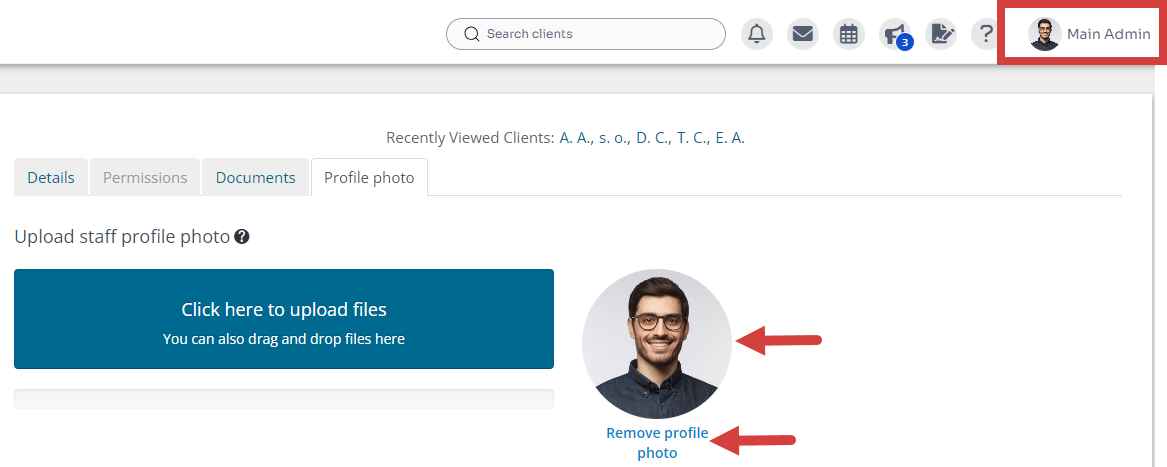1167x467 pixels.
Task: Click here to upload files button
Action: pyautogui.click(x=284, y=319)
